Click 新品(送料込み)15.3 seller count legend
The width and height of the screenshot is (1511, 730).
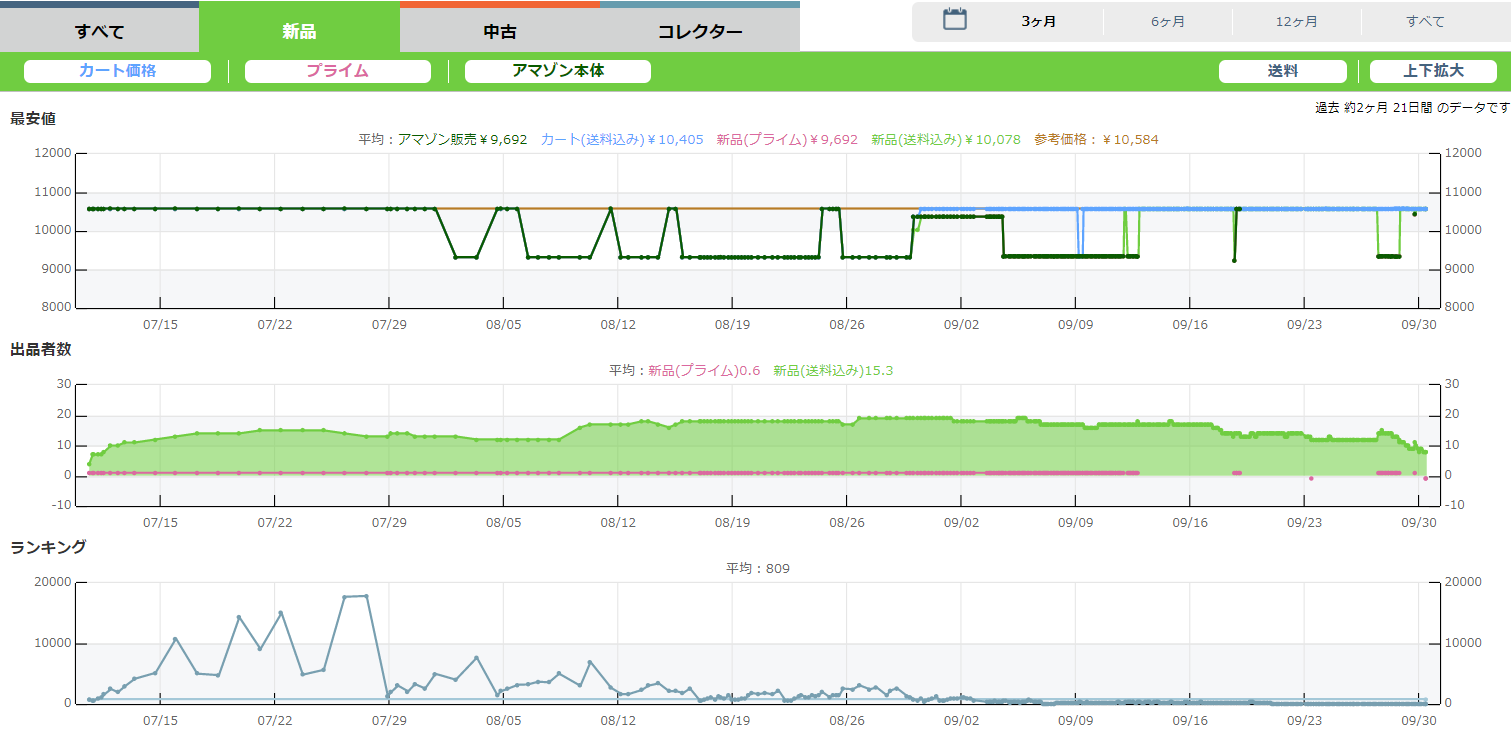coord(833,371)
